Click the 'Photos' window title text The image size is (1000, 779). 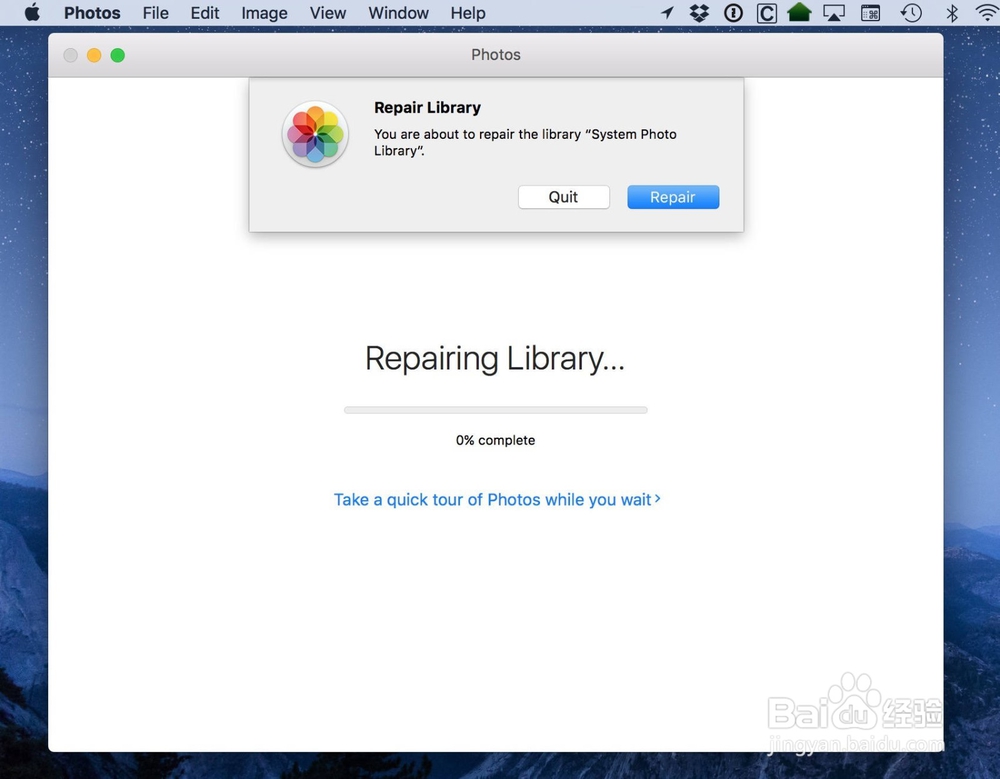(x=496, y=55)
